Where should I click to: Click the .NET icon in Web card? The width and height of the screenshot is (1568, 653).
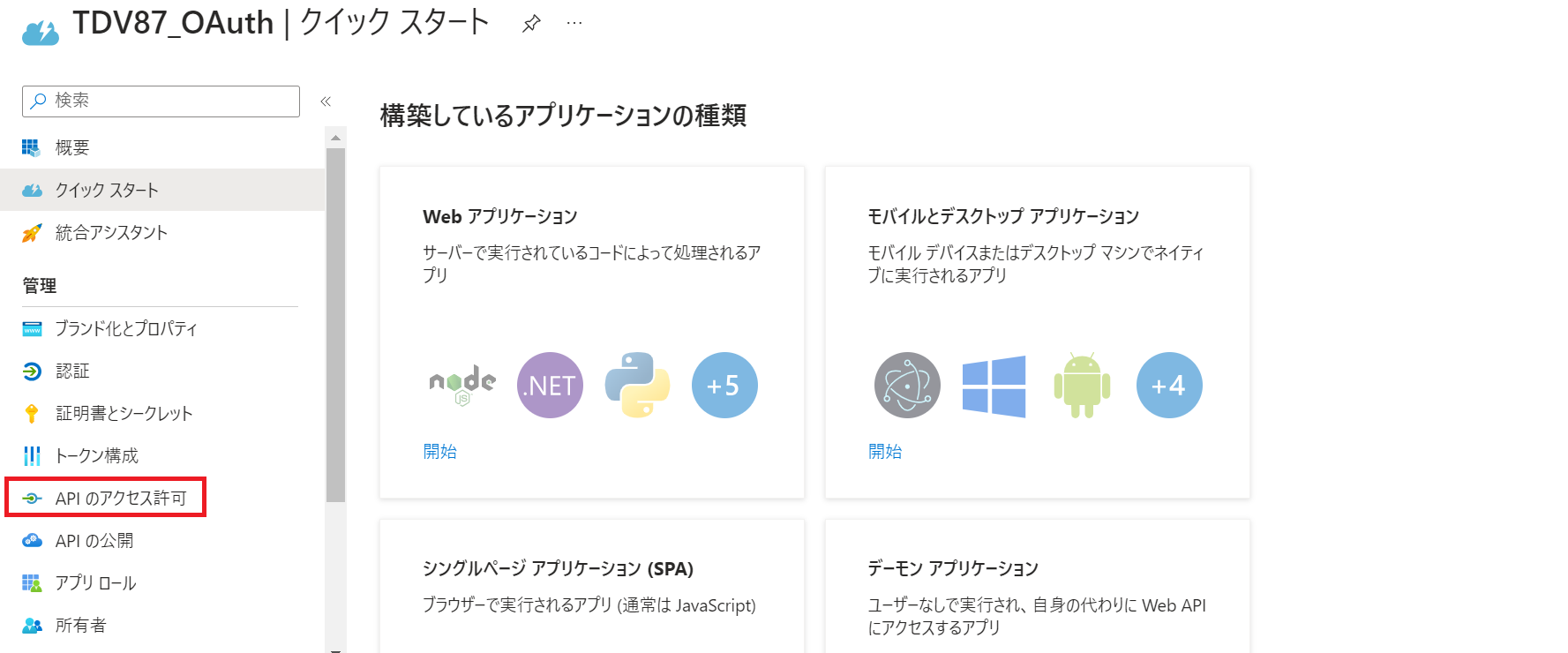(550, 385)
